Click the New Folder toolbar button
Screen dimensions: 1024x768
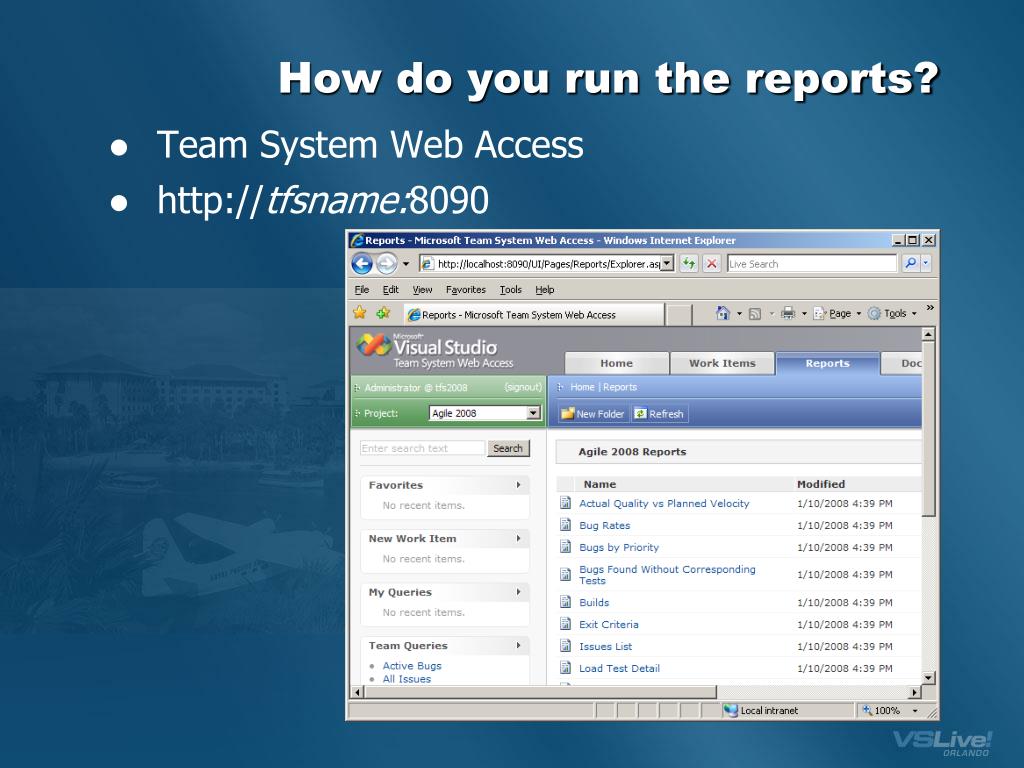click(x=592, y=414)
